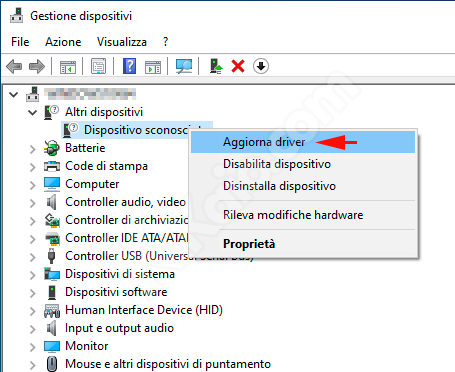Click the blue Help question mark icon
Image resolution: width=455 pixels, height=372 pixels.
[129, 66]
